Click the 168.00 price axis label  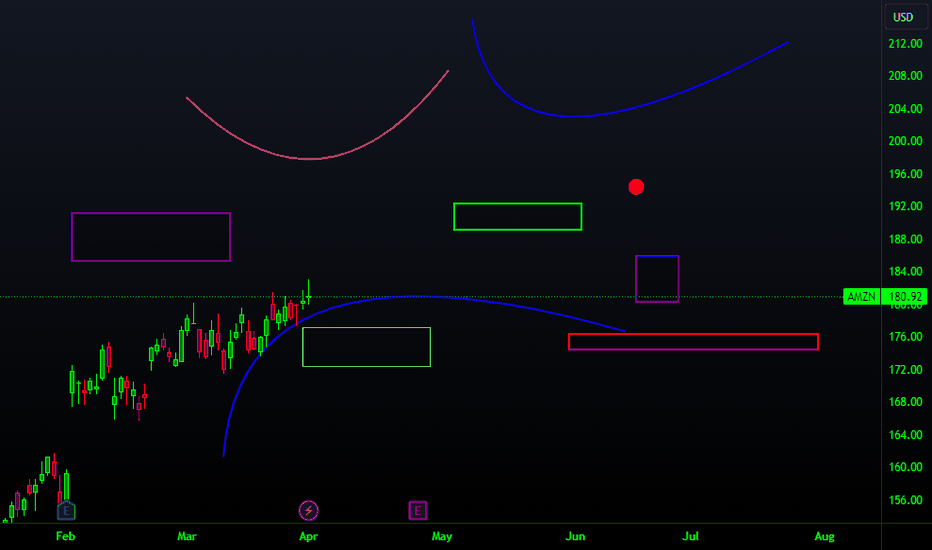(905, 402)
